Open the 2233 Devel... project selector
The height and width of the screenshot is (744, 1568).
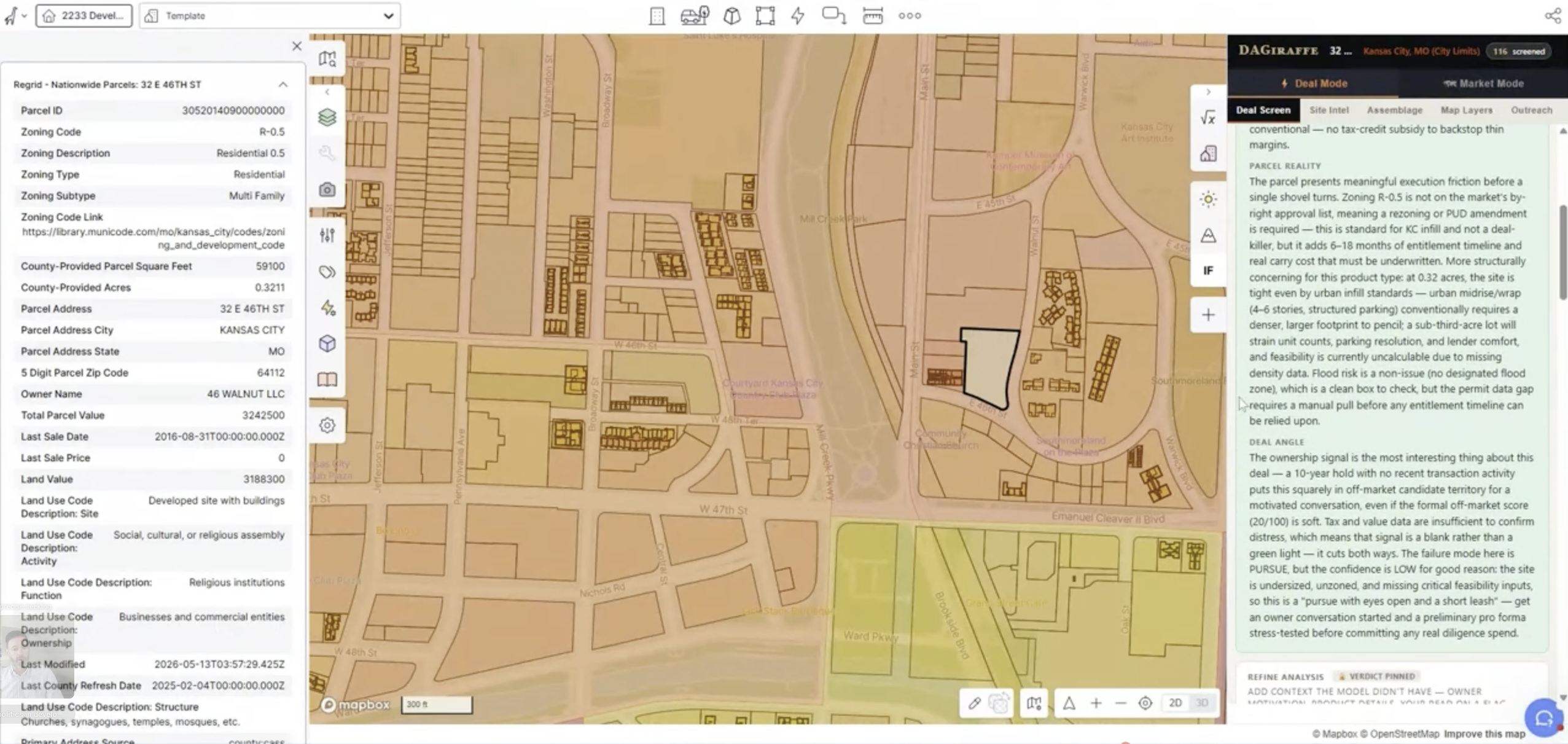tap(84, 16)
